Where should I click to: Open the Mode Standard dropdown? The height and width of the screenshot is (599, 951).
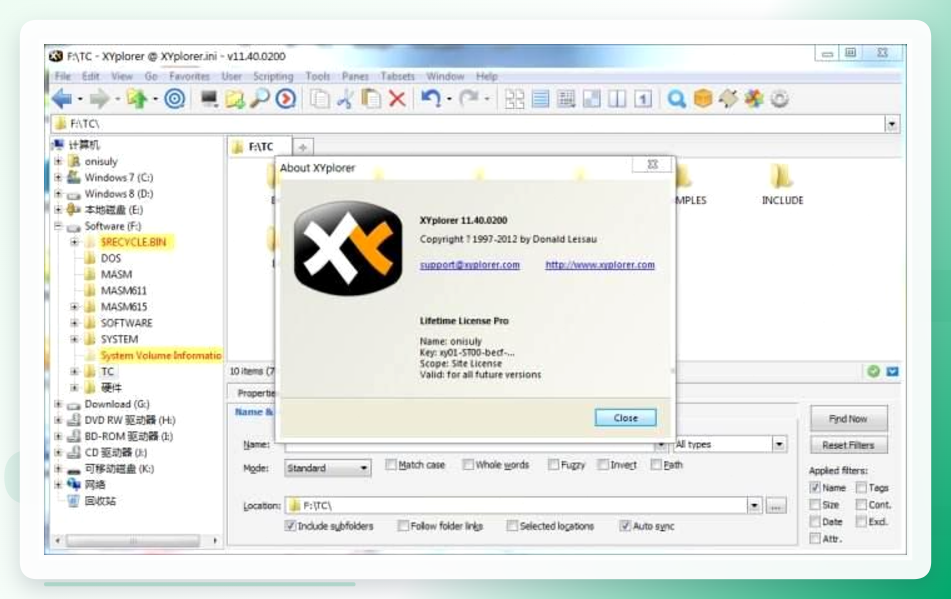coord(328,468)
